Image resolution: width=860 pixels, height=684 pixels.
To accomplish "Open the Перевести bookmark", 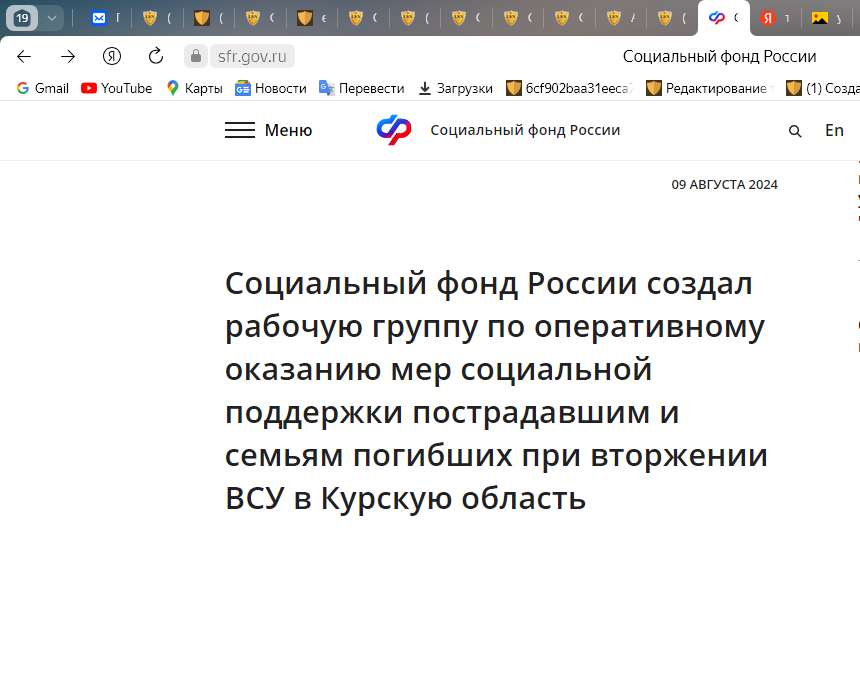I will click(361, 88).
